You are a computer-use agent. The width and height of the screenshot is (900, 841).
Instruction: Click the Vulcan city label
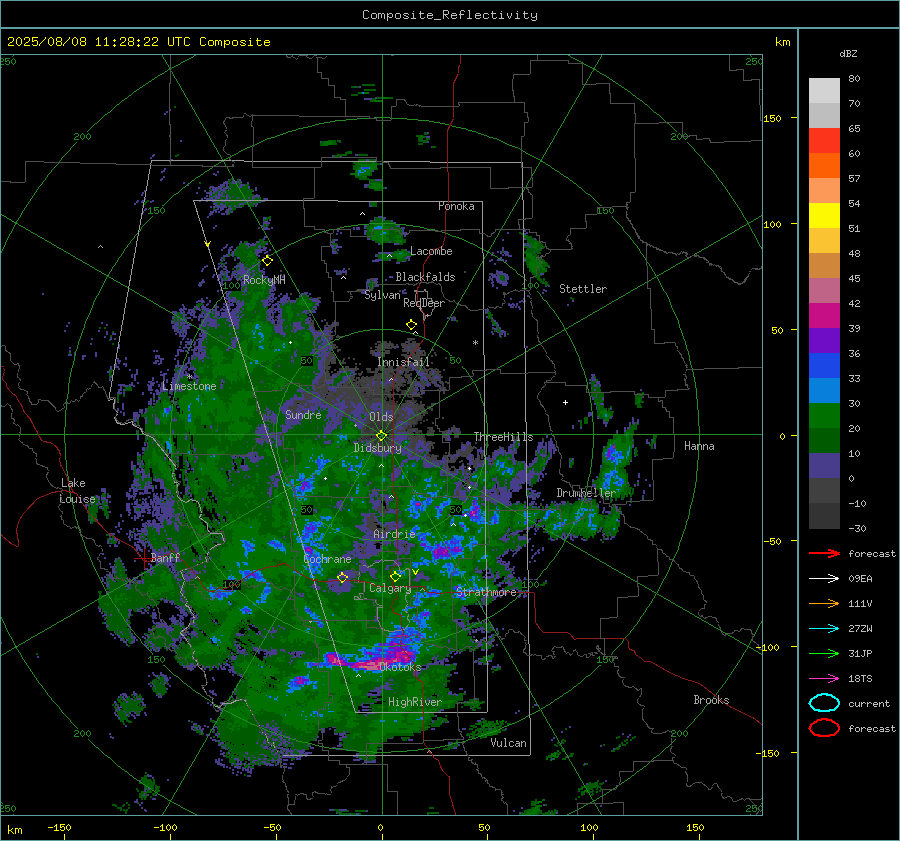(509, 743)
